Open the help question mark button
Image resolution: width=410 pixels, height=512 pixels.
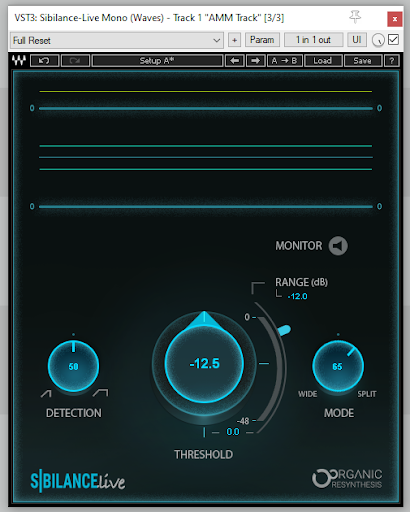(392, 61)
